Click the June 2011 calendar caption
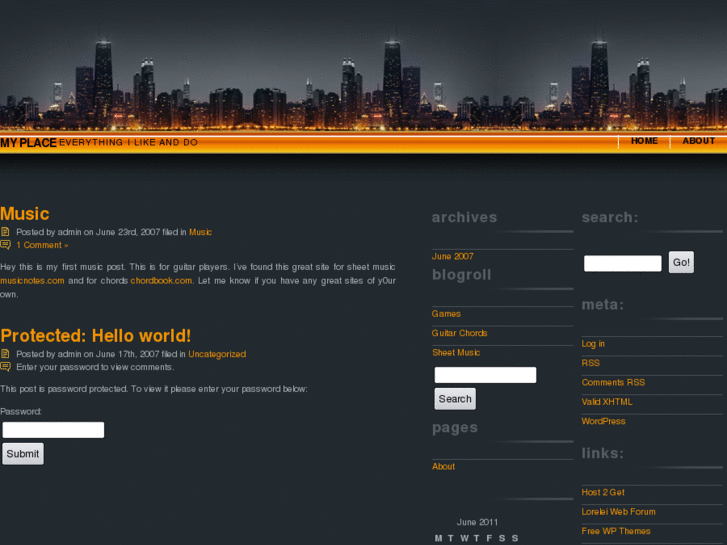 point(477,522)
